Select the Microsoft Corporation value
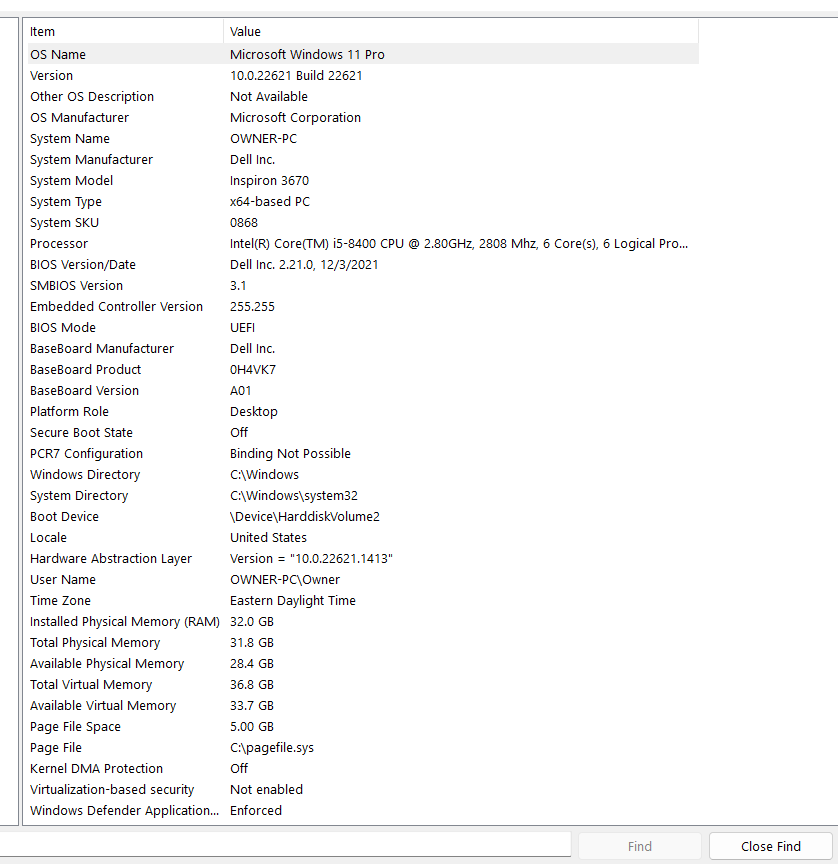 pos(295,117)
